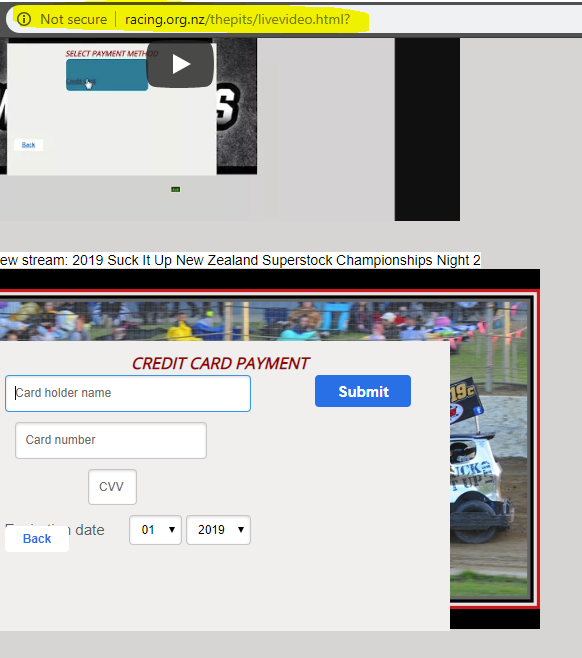Click the Back link inside the video preview
Screen dimensions: 582x658
pyautogui.click(x=28, y=145)
